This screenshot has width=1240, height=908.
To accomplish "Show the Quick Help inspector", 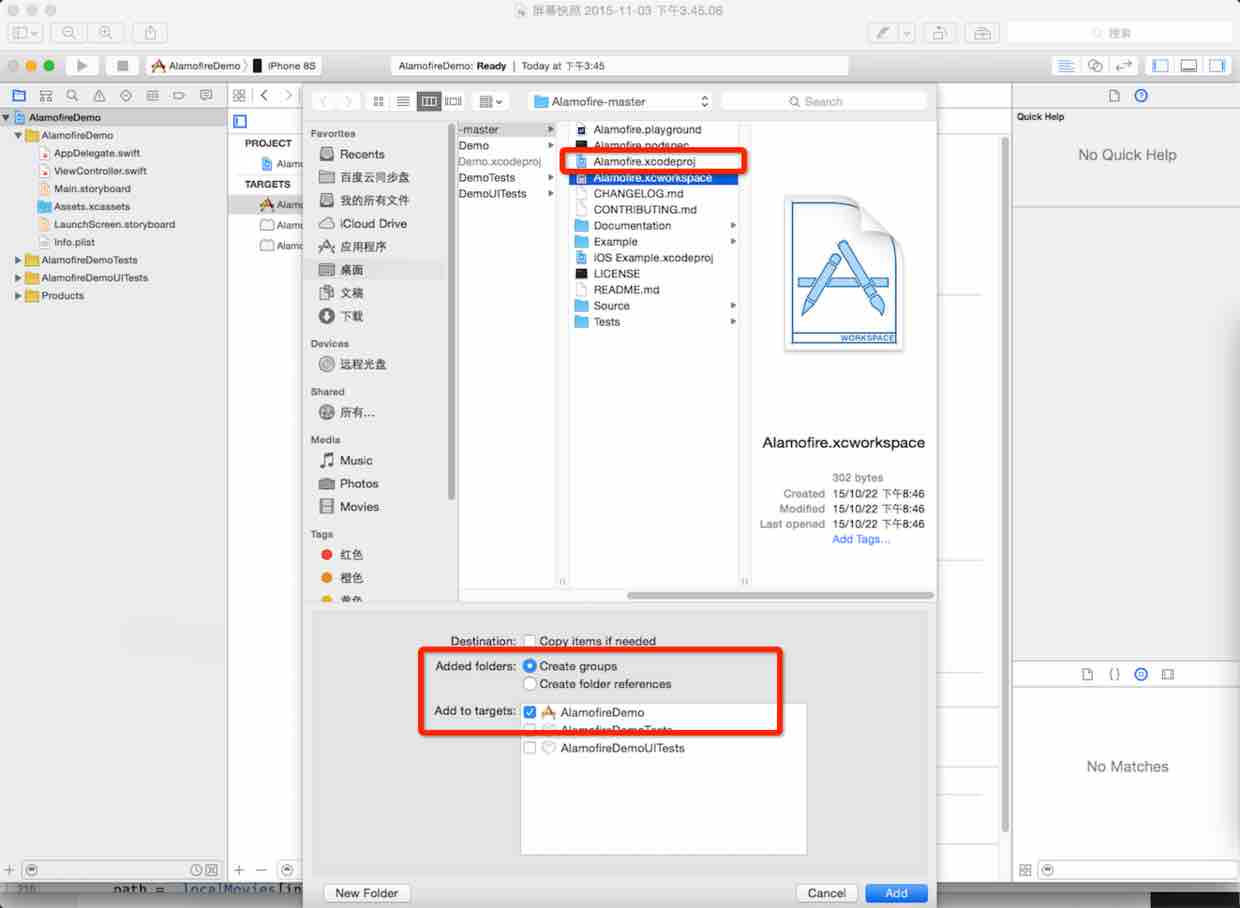I will (1141, 96).
